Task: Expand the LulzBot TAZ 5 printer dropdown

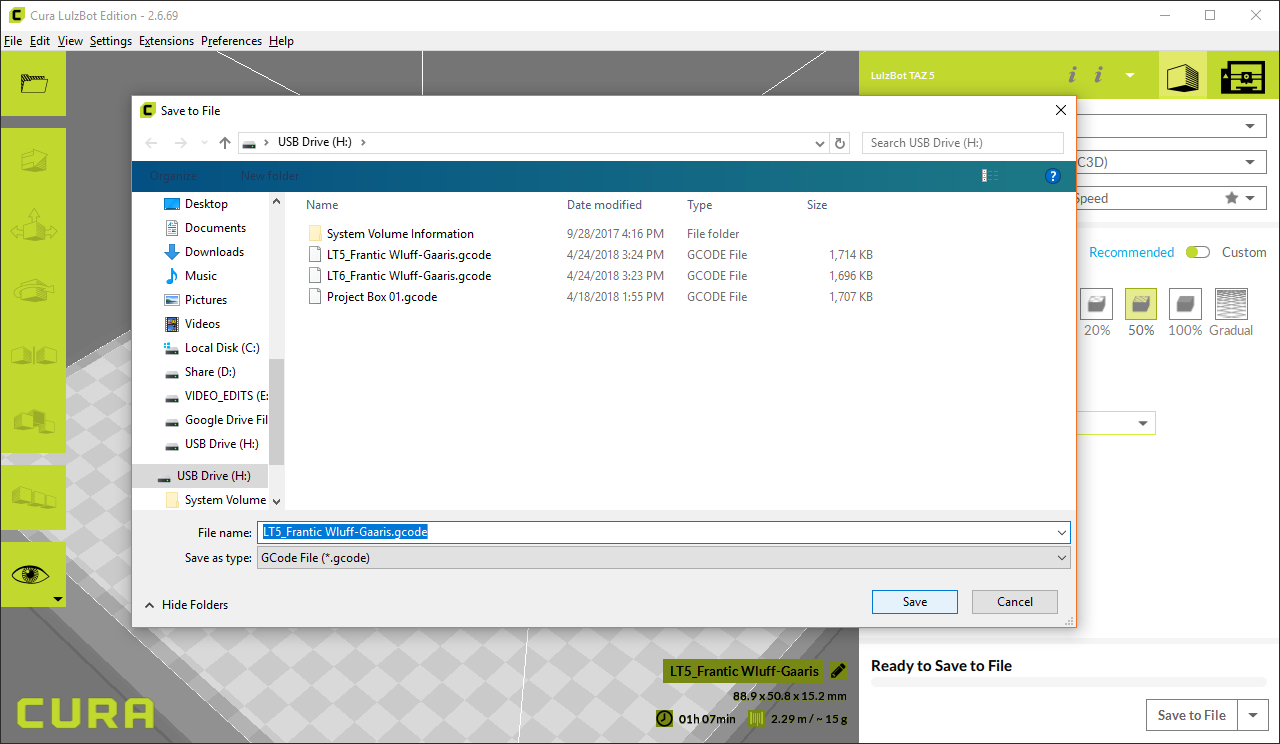Action: (x=1130, y=75)
